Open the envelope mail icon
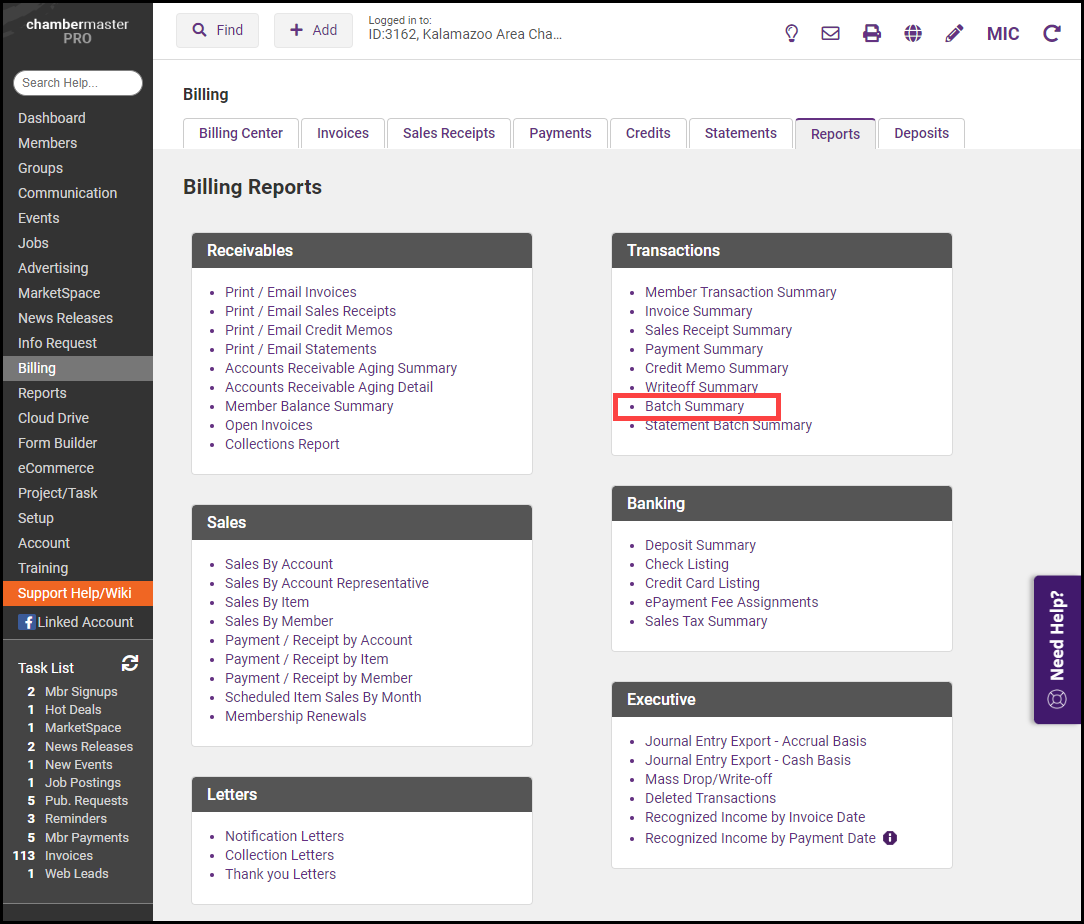This screenshot has width=1084, height=924. [830, 33]
